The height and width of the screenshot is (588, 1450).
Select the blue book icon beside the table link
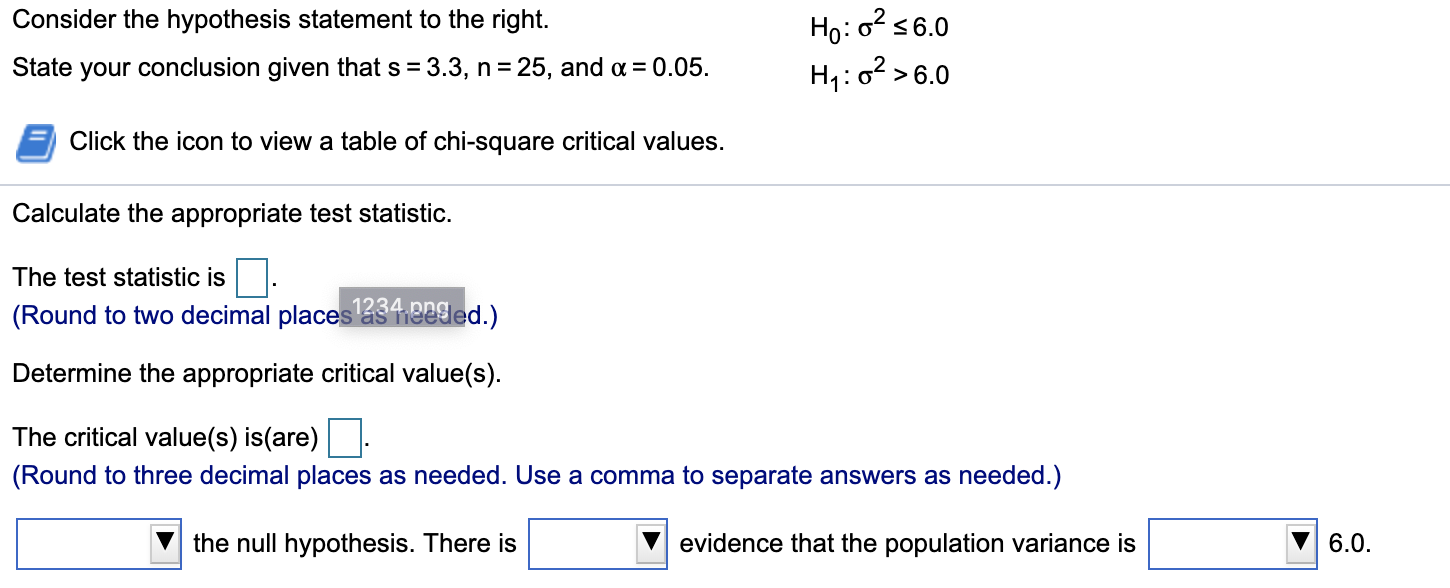point(33,141)
